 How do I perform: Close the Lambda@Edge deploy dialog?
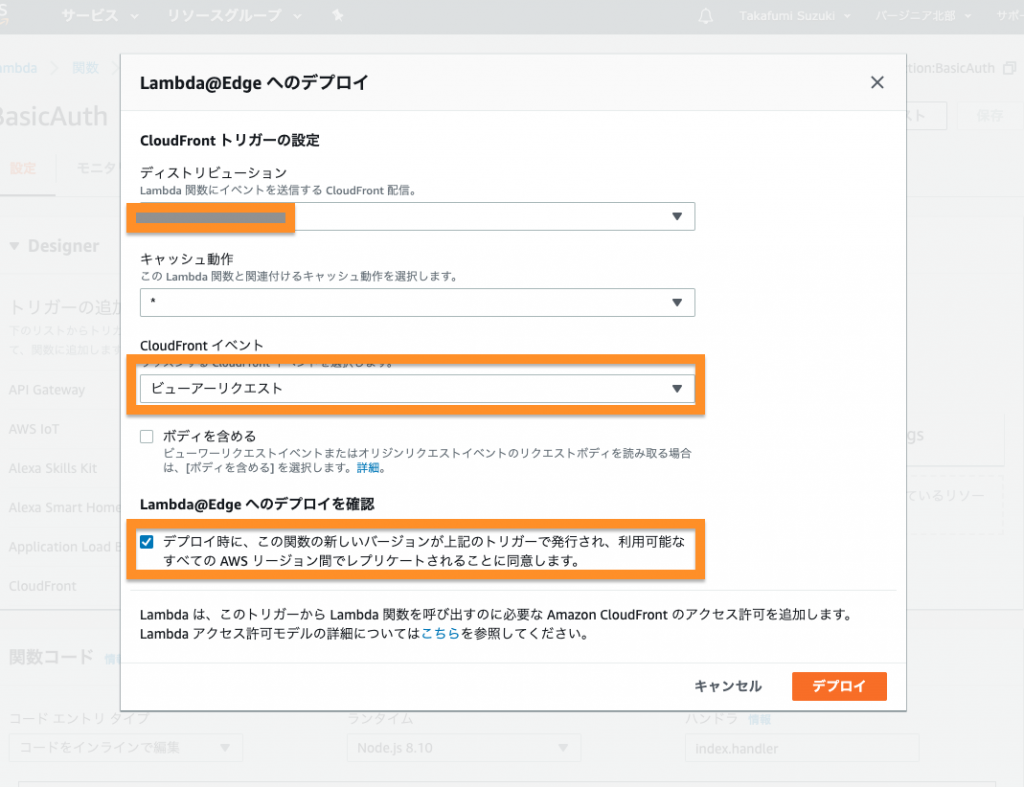pyautogui.click(x=877, y=83)
